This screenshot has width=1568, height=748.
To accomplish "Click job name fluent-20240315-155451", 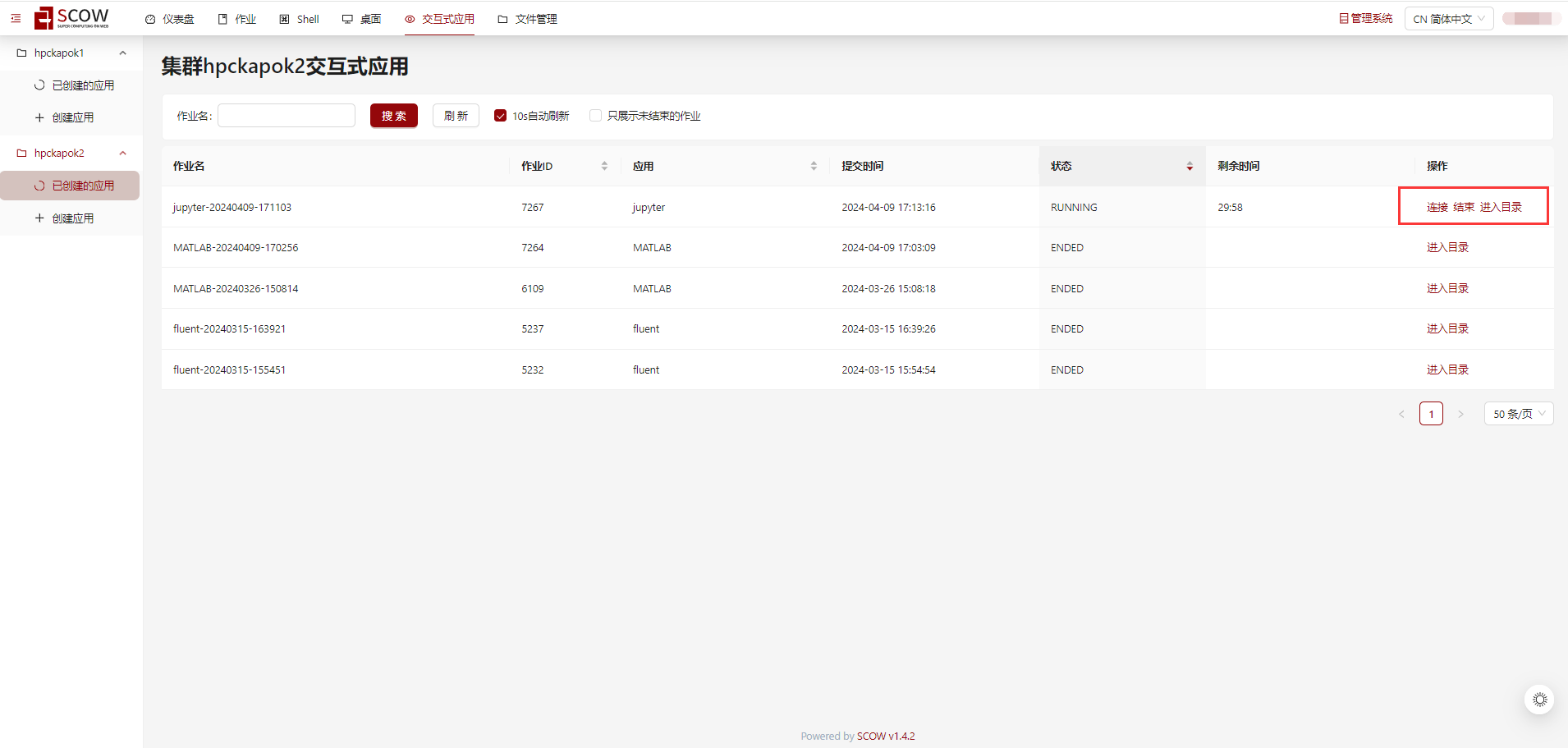I will click(229, 369).
